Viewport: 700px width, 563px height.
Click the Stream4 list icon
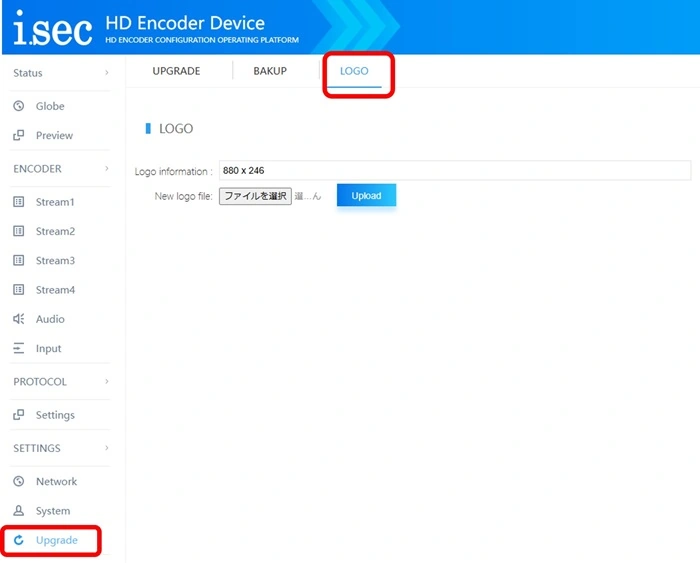tap(19, 290)
